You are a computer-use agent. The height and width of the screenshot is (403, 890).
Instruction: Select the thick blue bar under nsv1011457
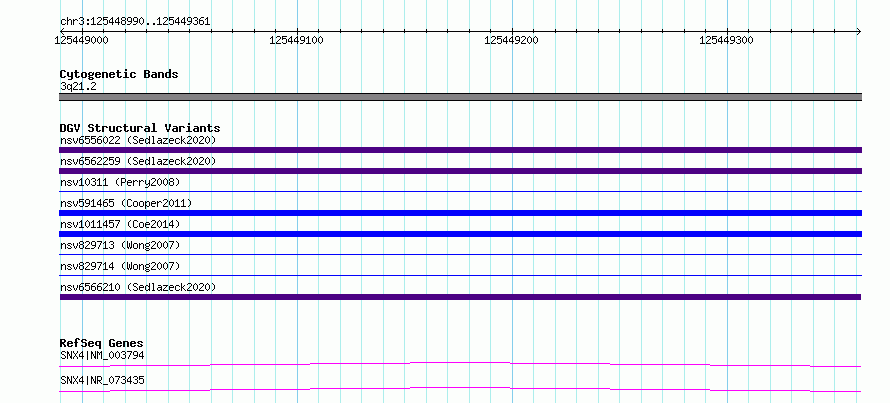click(x=460, y=234)
